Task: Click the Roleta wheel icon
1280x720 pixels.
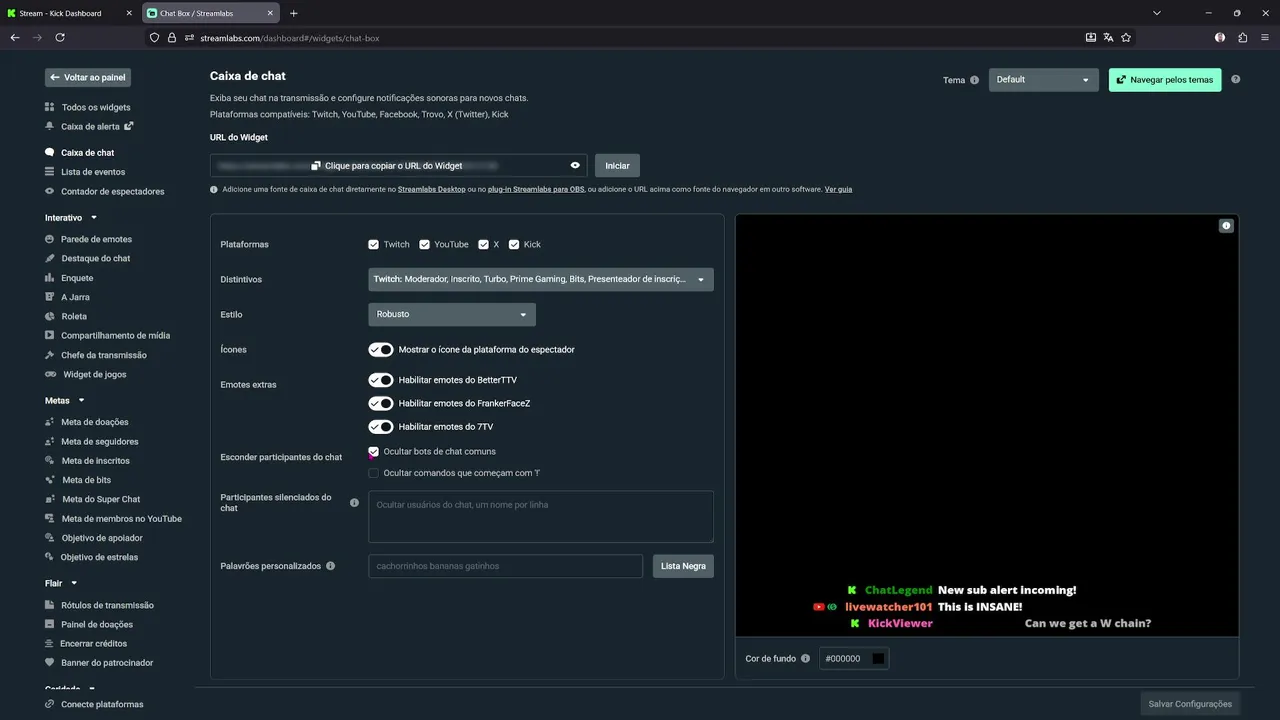Action: [x=50, y=316]
